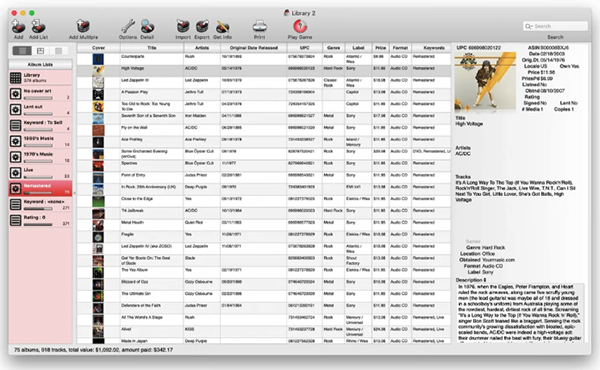The width and height of the screenshot is (600, 370).
Task: Select the Fly on the Wall row
Action: coord(264,130)
